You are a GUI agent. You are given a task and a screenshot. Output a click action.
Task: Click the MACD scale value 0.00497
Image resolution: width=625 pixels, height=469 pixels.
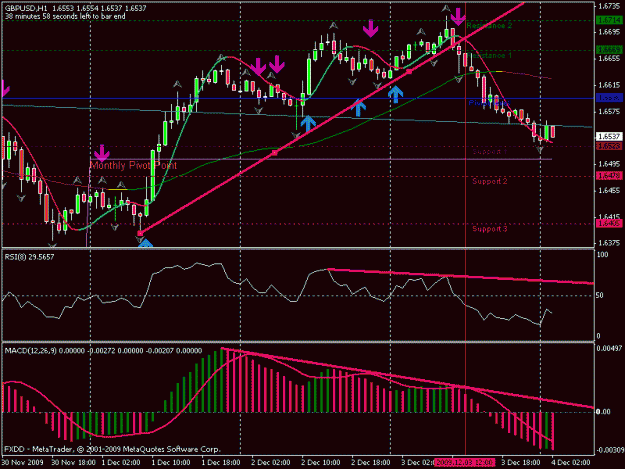point(609,348)
